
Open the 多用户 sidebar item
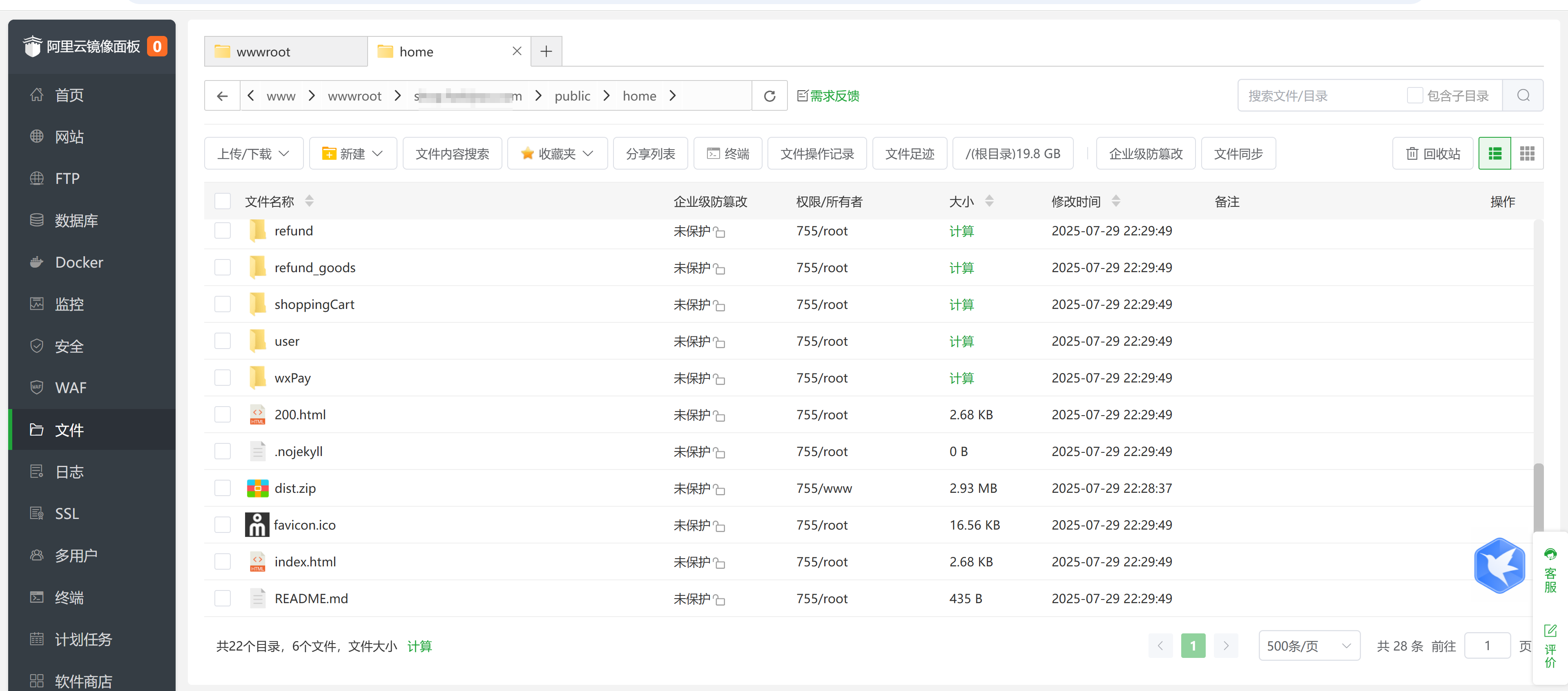tap(92, 555)
